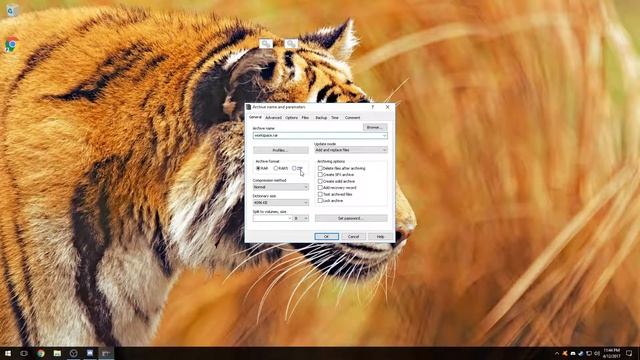Open the Backup tab
This screenshot has height=360, width=640.
[x=321, y=118]
